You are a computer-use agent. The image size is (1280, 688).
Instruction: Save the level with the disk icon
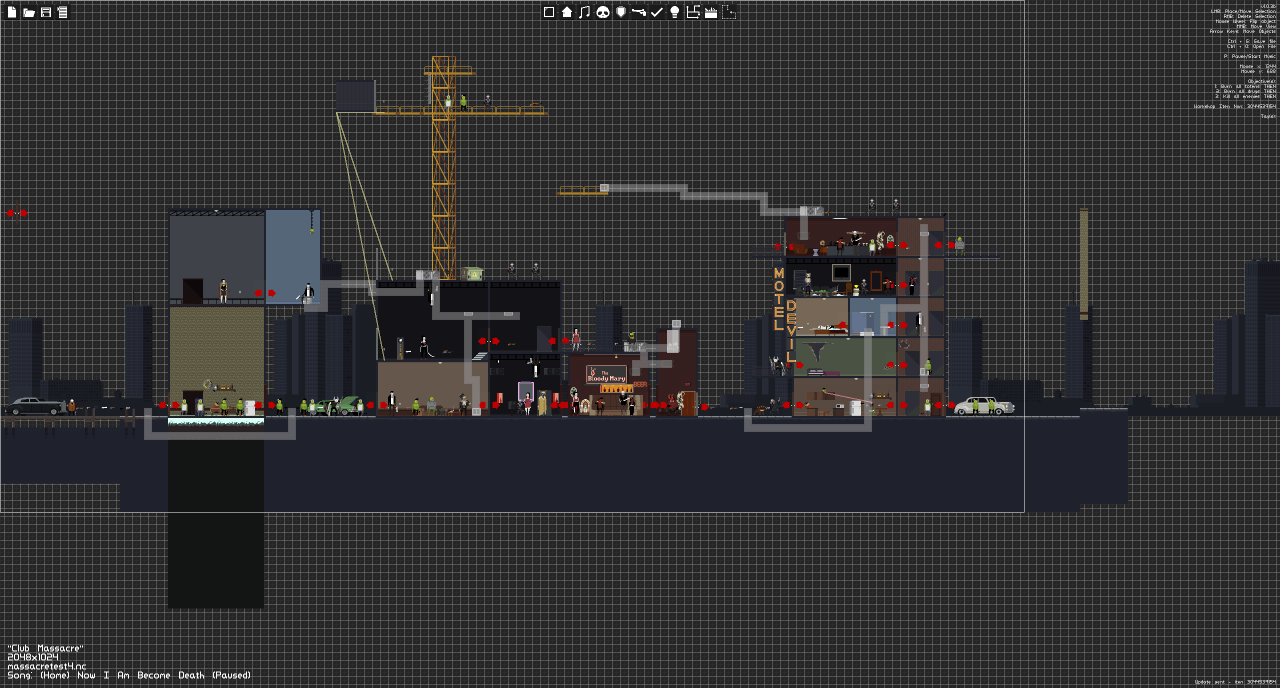[x=46, y=12]
